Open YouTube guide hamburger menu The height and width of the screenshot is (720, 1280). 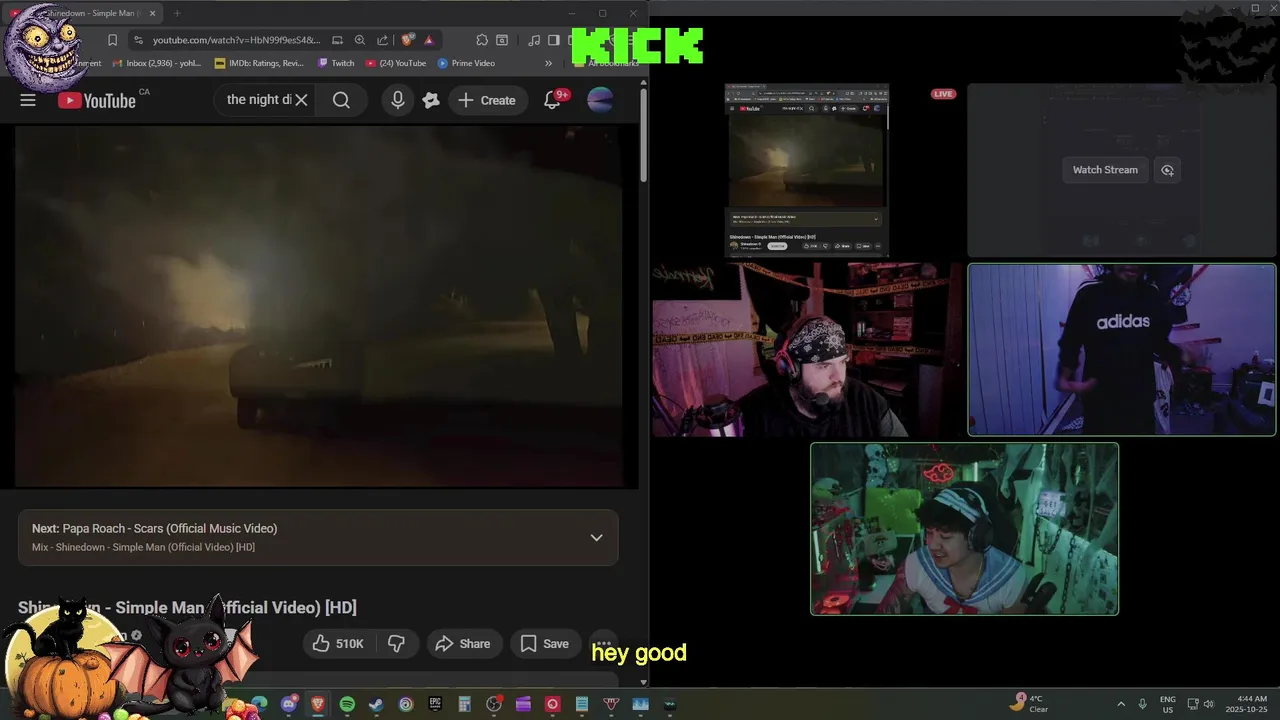point(28,100)
